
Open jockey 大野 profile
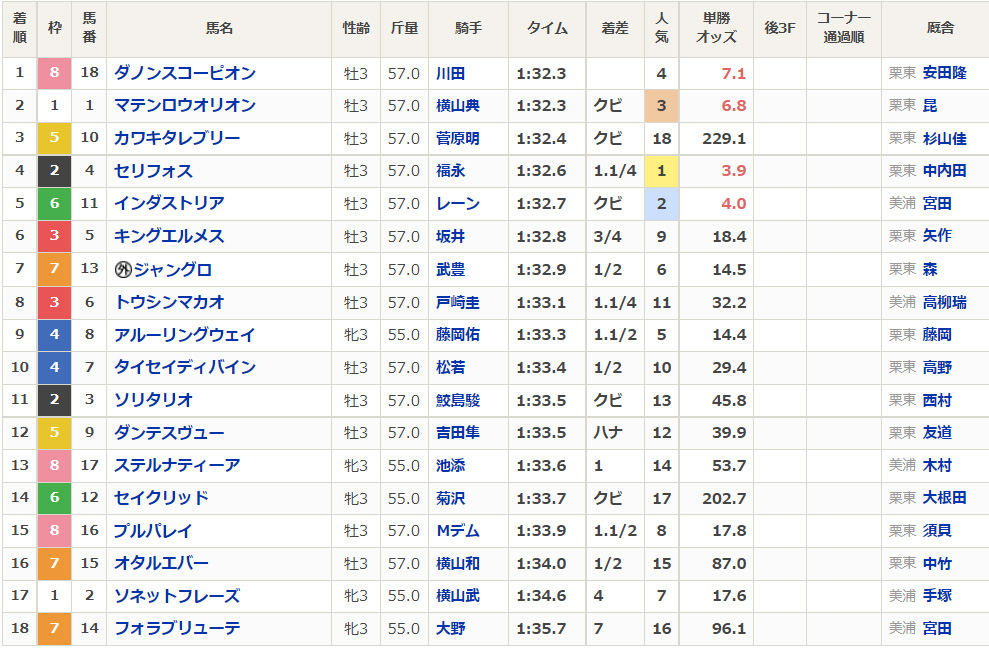coord(450,628)
